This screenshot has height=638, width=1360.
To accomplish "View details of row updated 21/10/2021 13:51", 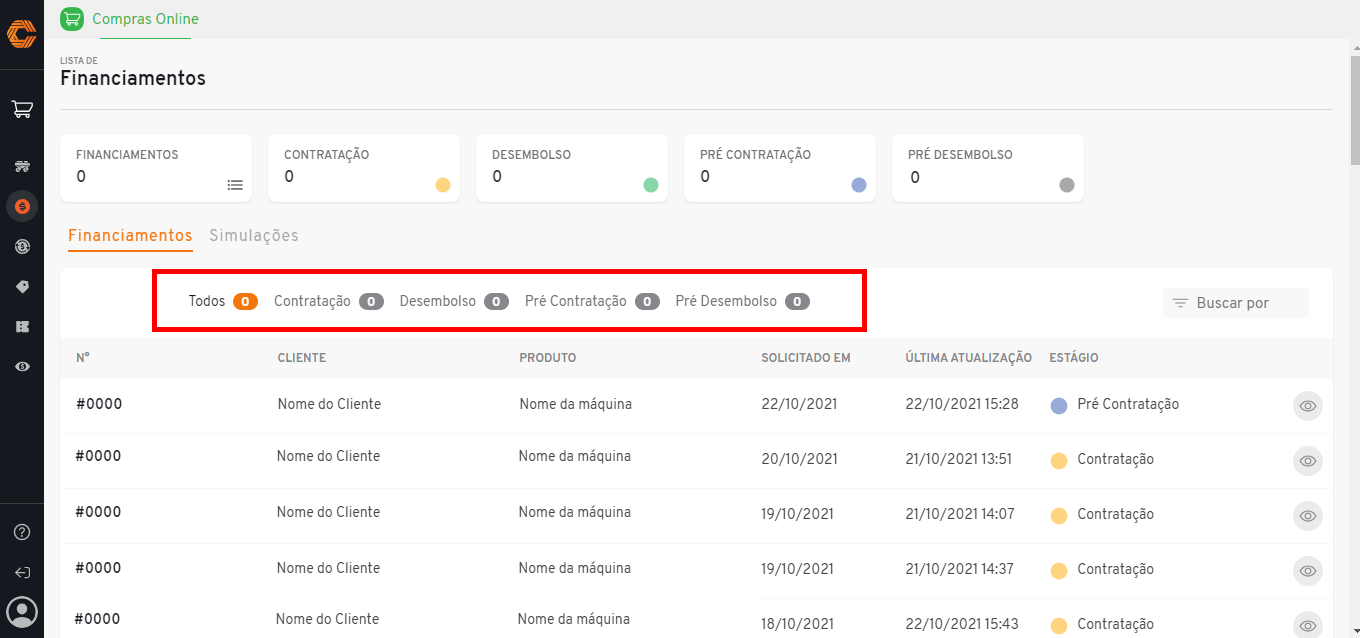I will point(1308,461).
